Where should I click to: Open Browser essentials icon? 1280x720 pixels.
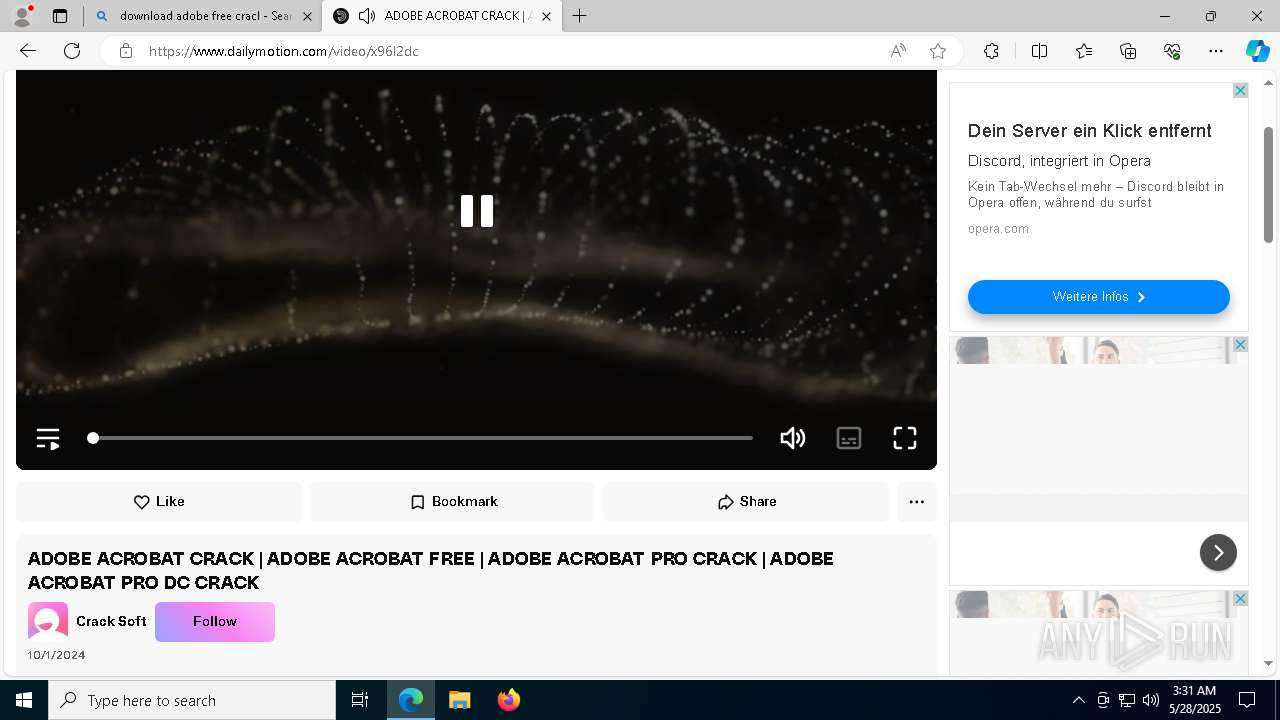[1172, 51]
